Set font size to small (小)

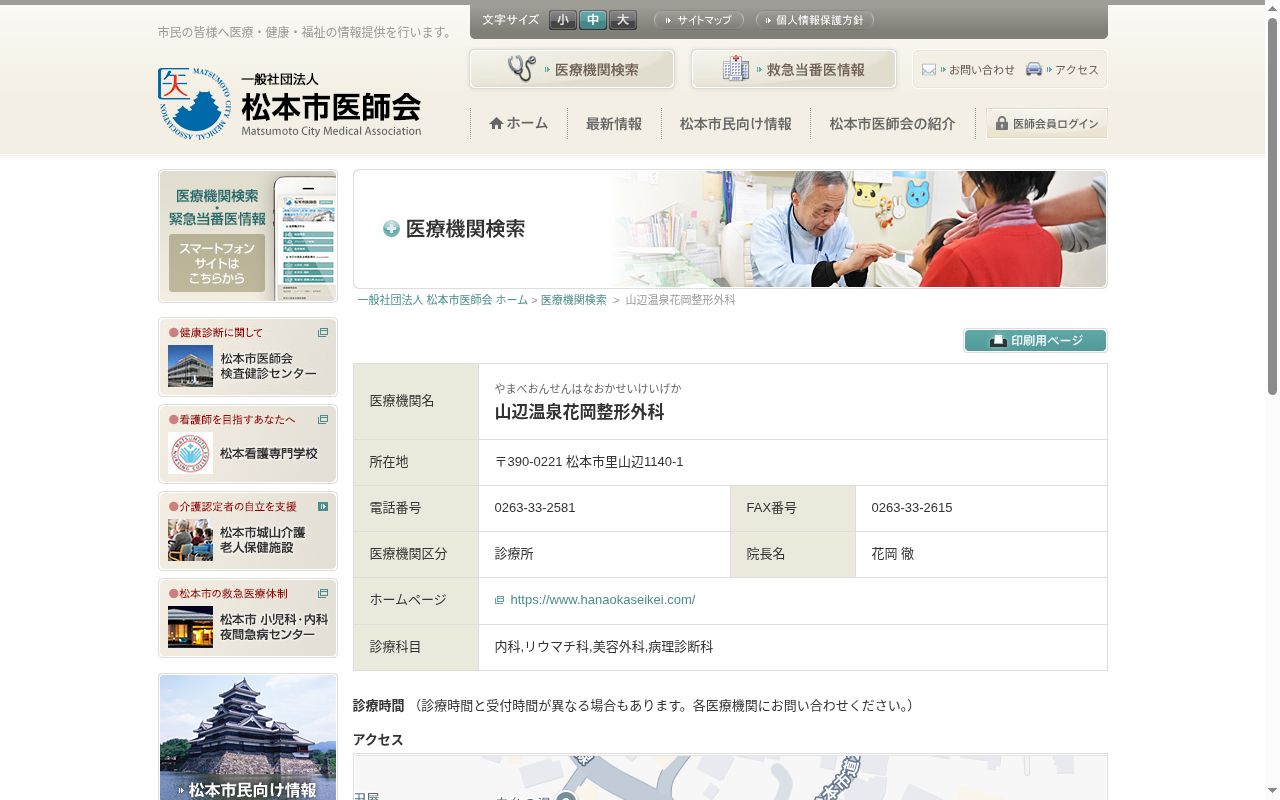pyautogui.click(x=562, y=20)
